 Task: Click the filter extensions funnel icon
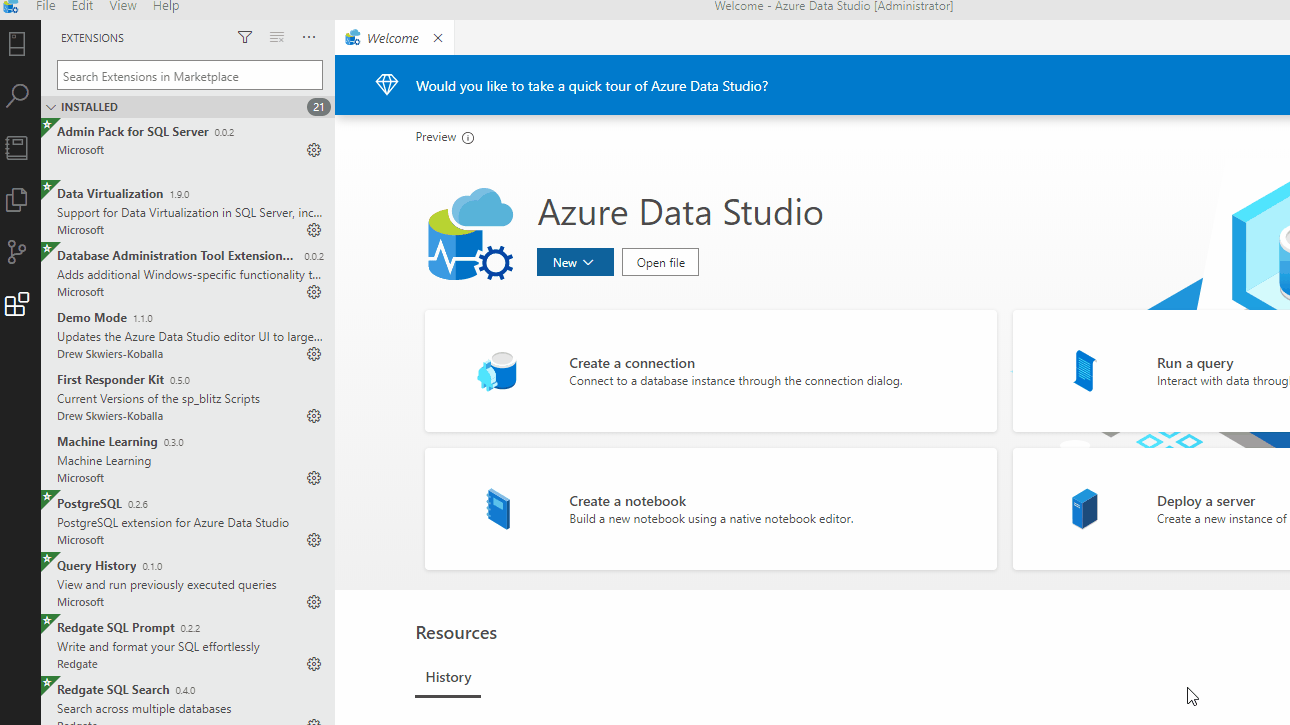[x=245, y=38]
